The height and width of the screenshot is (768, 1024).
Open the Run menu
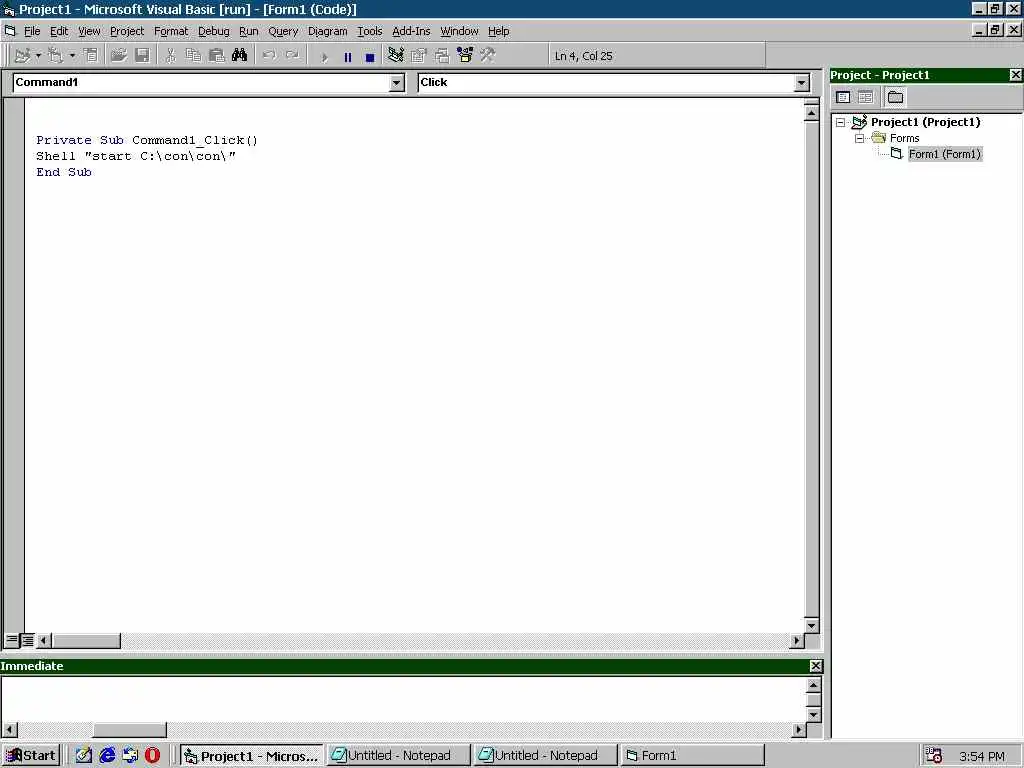pyautogui.click(x=249, y=31)
